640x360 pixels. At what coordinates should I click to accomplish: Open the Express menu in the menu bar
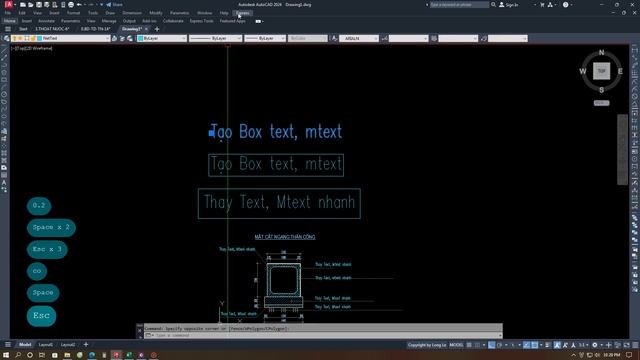[243, 13]
